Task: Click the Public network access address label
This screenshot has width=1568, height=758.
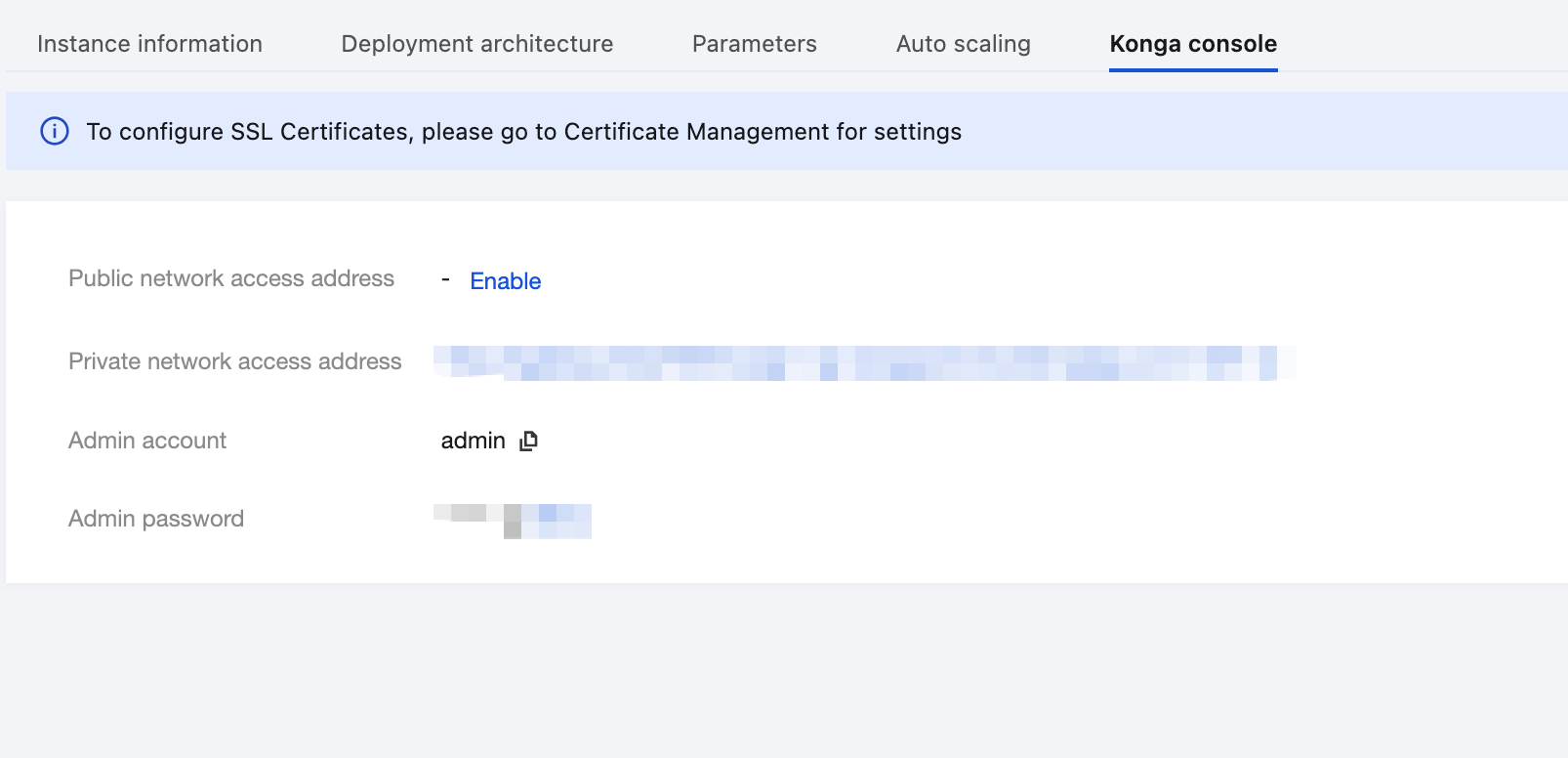Action: tap(231, 278)
